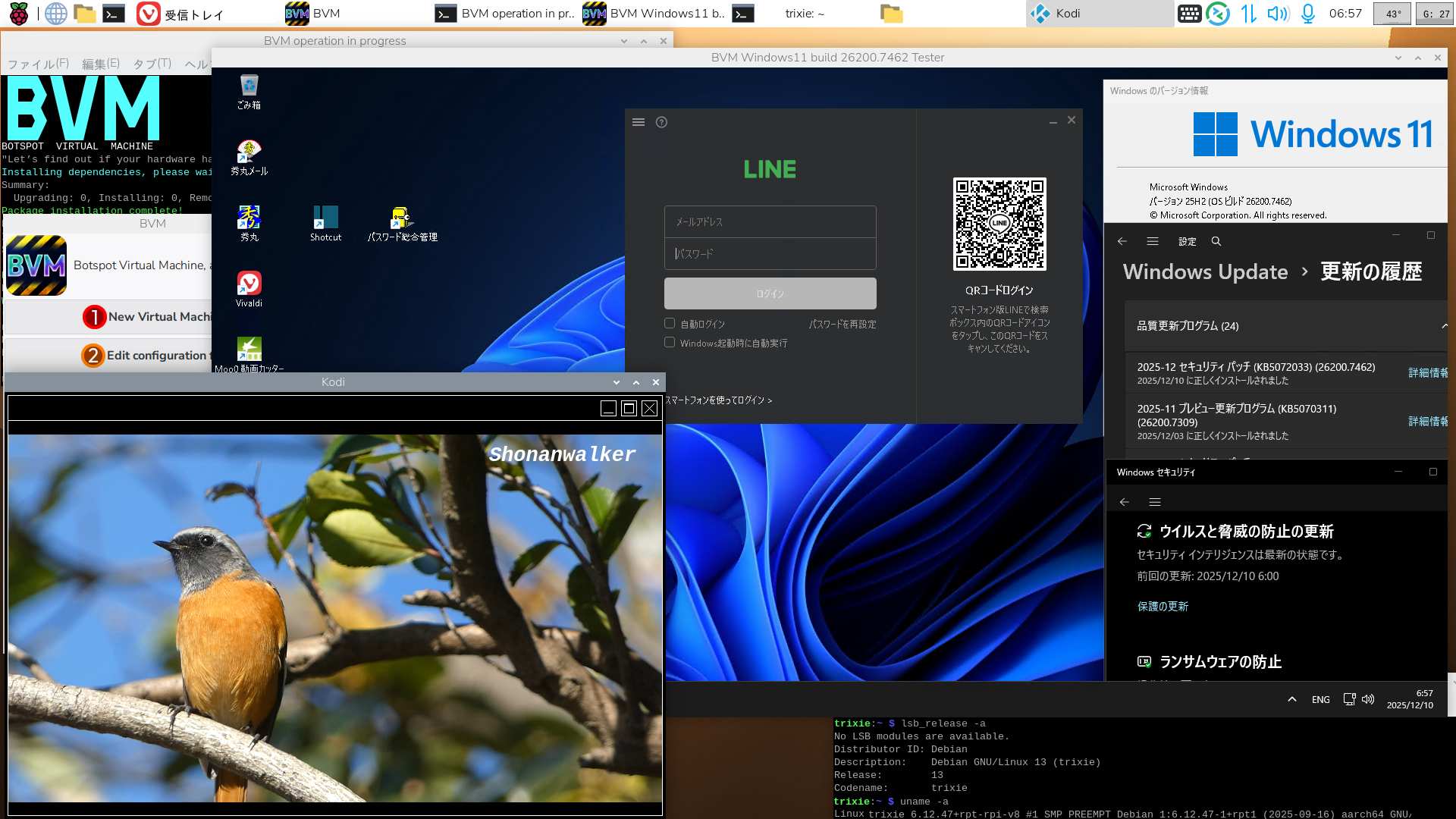
Task: Open the Kodi window title dropdown arrow
Action: click(616, 382)
